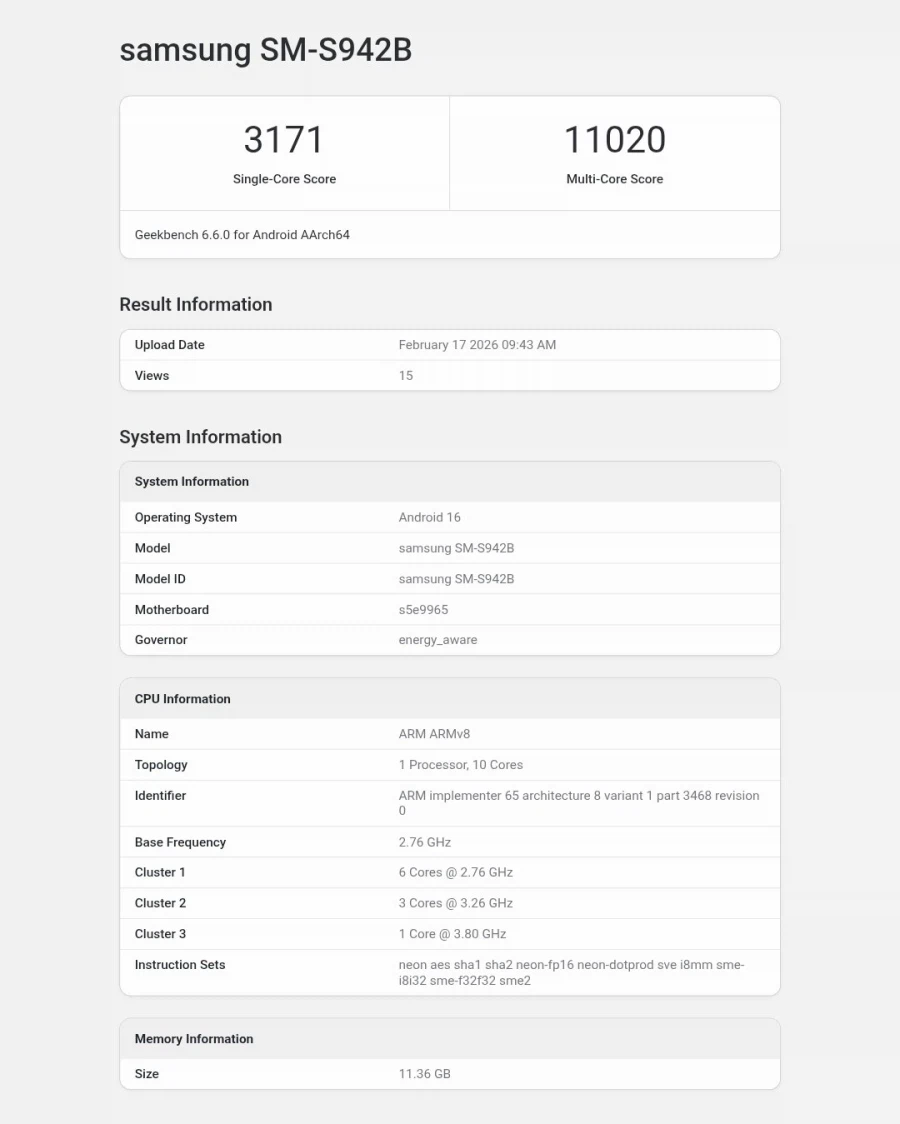Select the Android 16 operating system value
This screenshot has height=1124, width=900.
(x=429, y=518)
